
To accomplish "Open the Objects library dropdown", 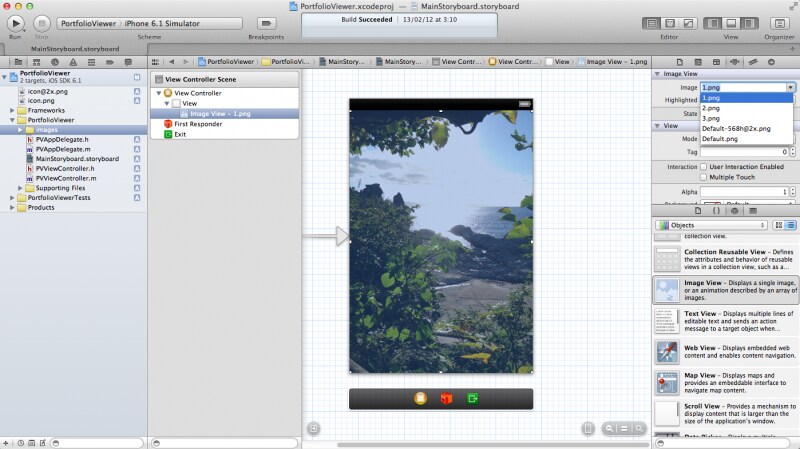I will (711, 225).
